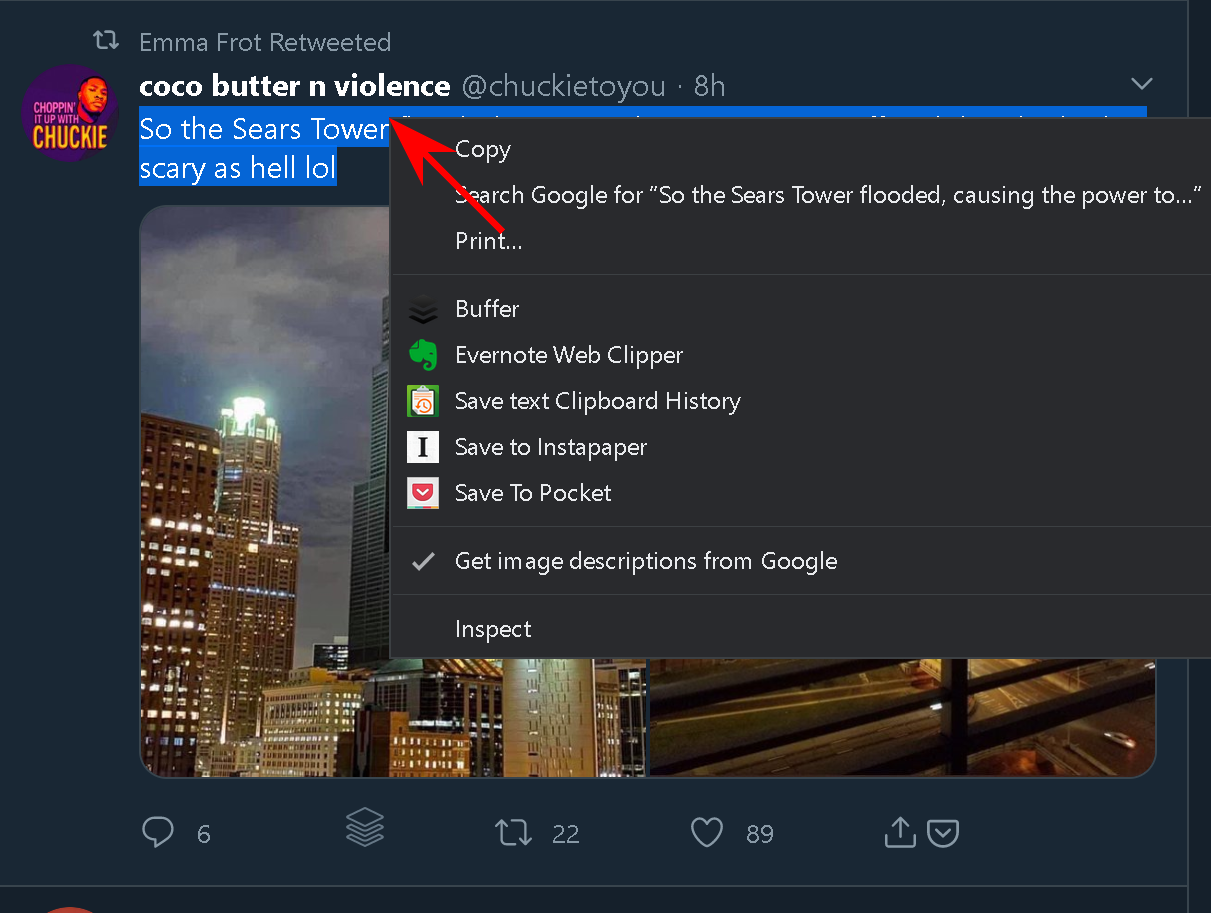The width and height of the screenshot is (1211, 913).
Task: Click the reply speech bubble icon
Action: click(x=158, y=832)
